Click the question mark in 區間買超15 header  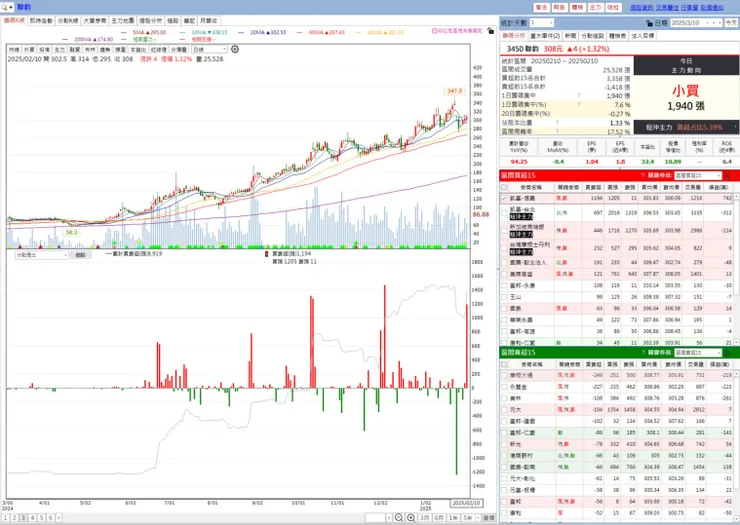[643, 176]
